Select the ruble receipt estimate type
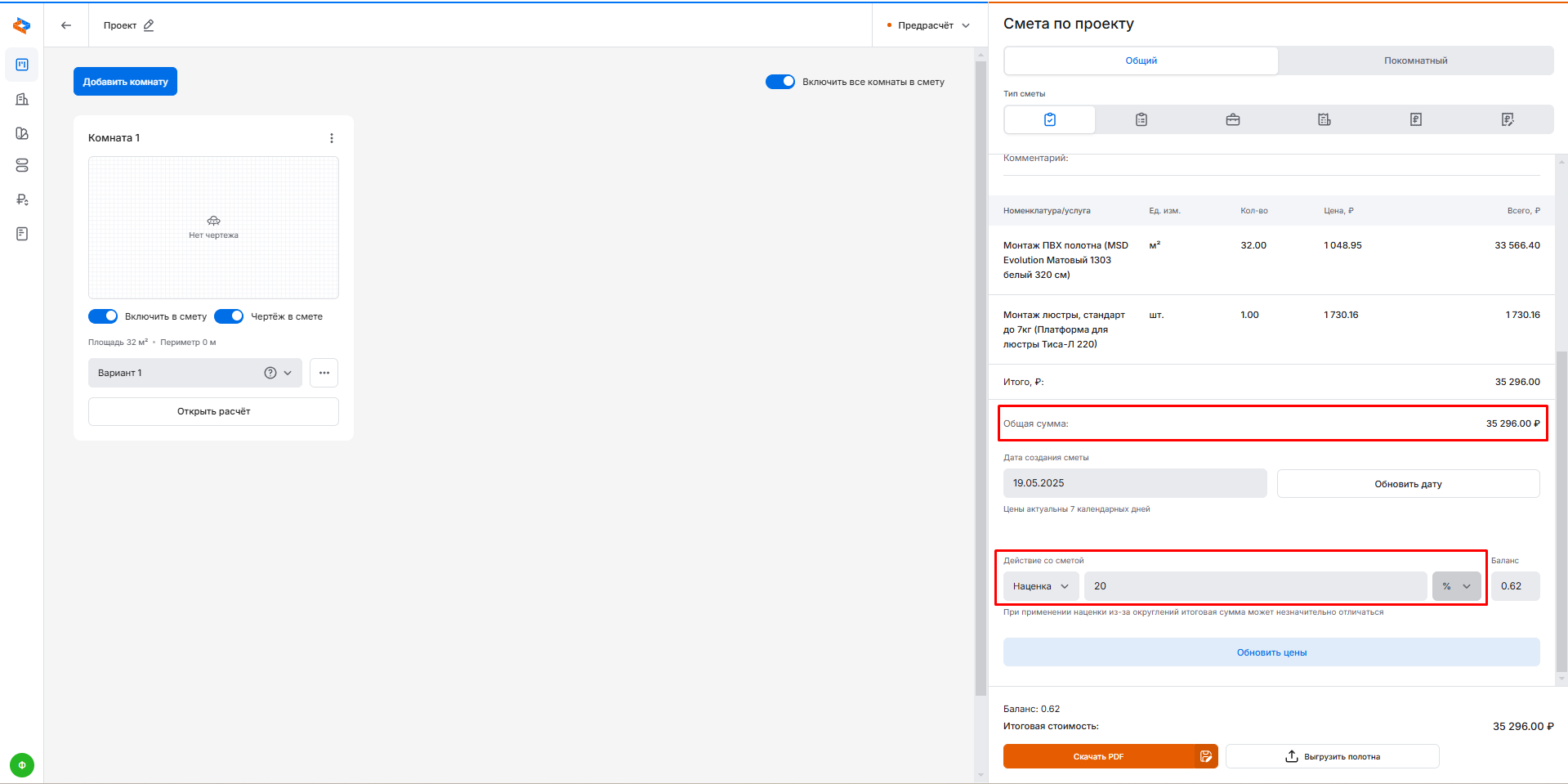Screen dimensions: 1568x784 (1415, 119)
